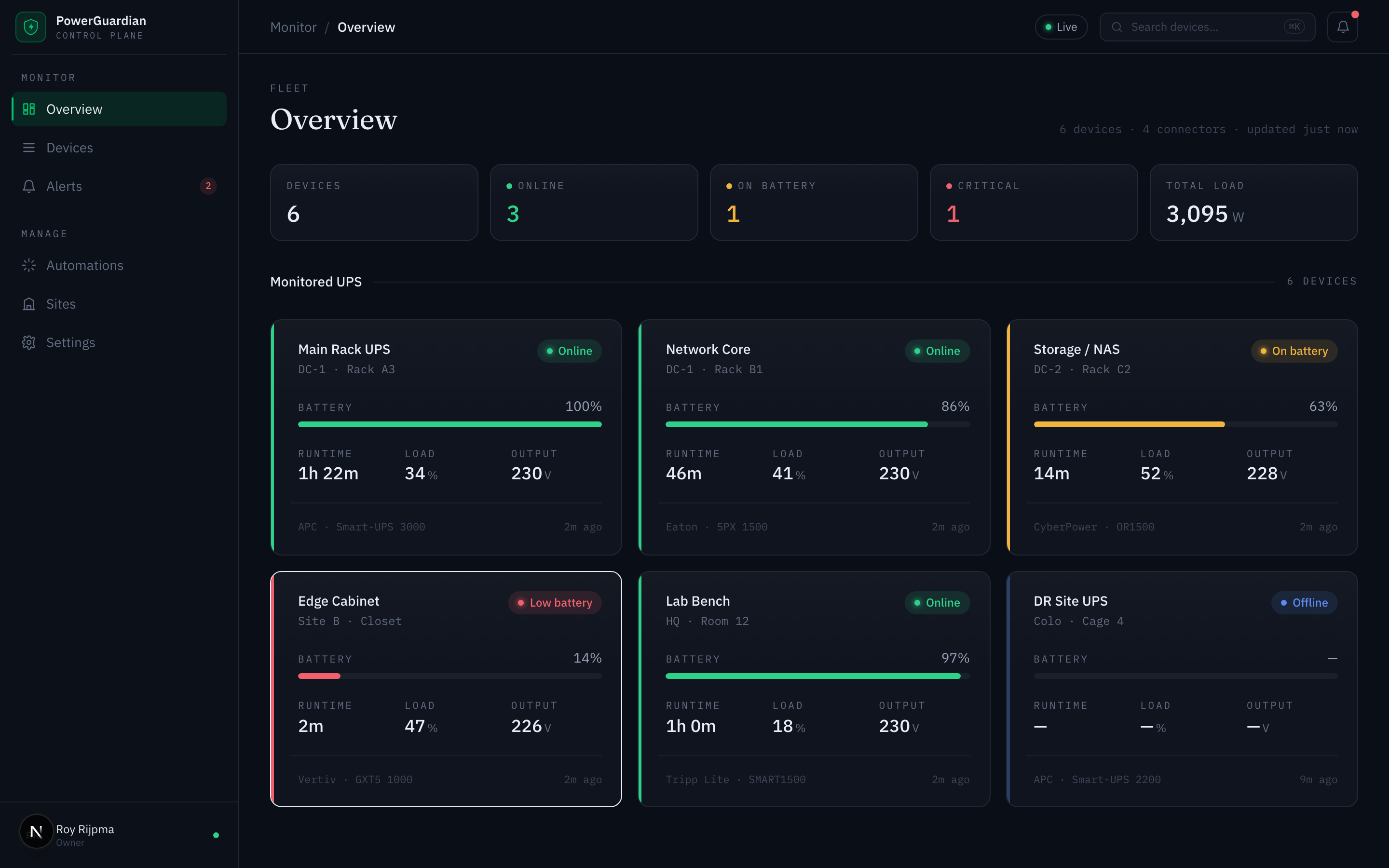Open the DR Site UPS card title
The width and height of the screenshot is (1389, 868).
click(1071, 601)
